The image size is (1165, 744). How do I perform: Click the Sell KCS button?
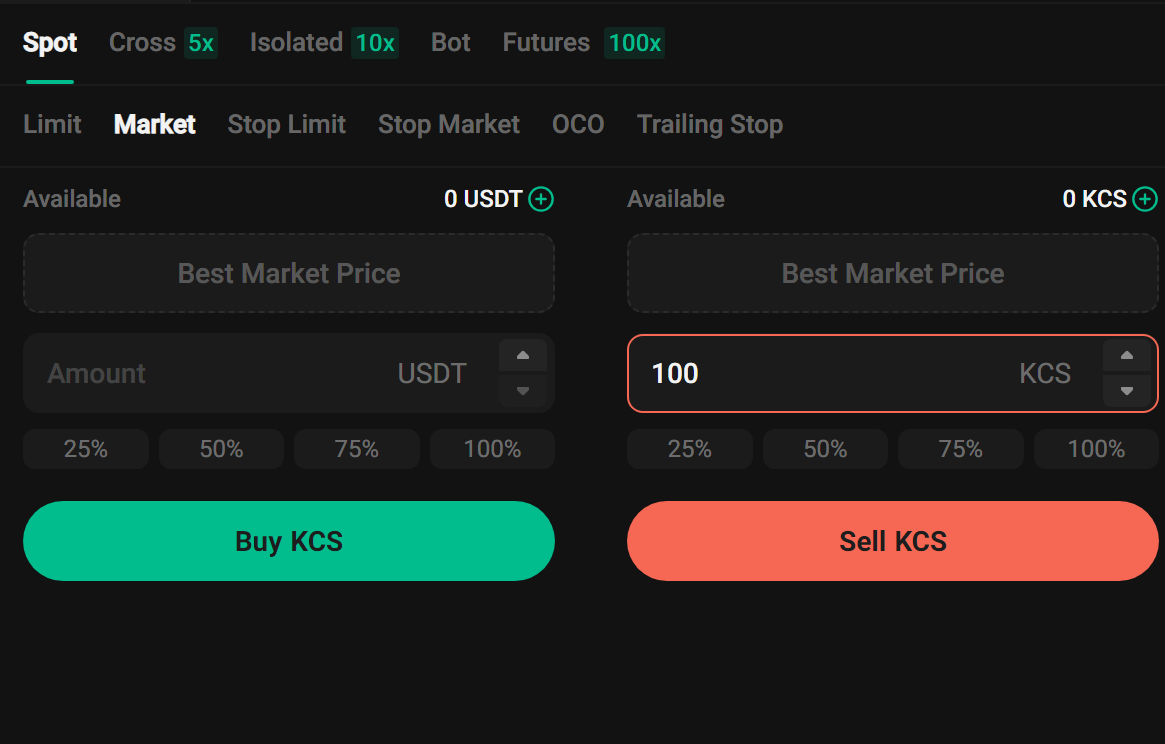tap(893, 540)
